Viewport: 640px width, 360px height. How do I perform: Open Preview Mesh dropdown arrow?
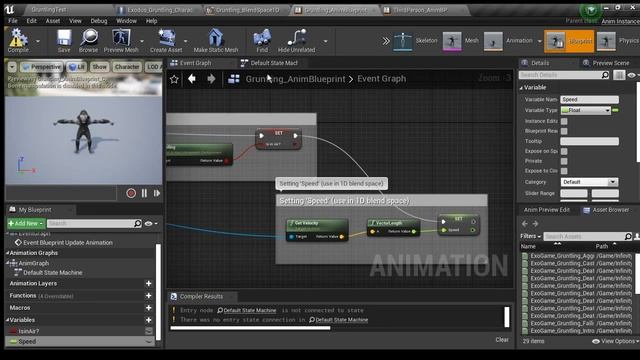tap(142, 41)
